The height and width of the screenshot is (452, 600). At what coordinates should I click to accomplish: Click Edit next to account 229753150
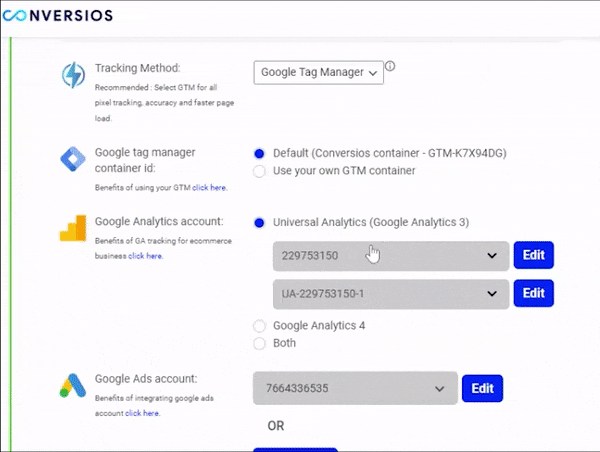coord(533,255)
